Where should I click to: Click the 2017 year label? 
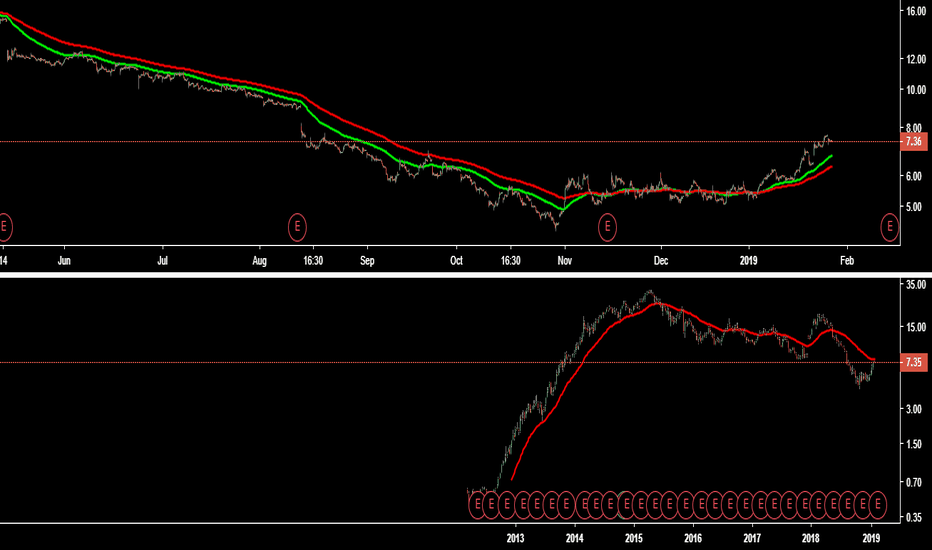coord(752,538)
